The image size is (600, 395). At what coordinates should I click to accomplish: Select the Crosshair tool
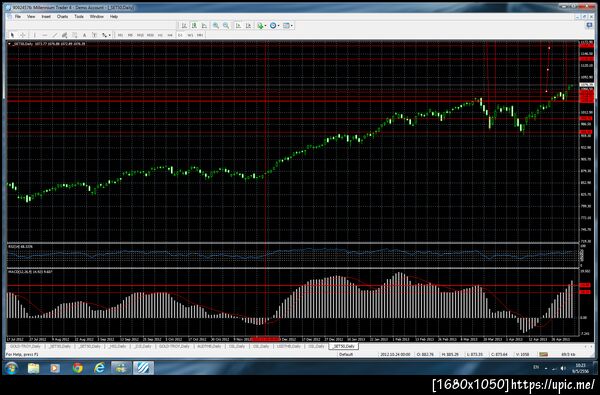click(23, 35)
